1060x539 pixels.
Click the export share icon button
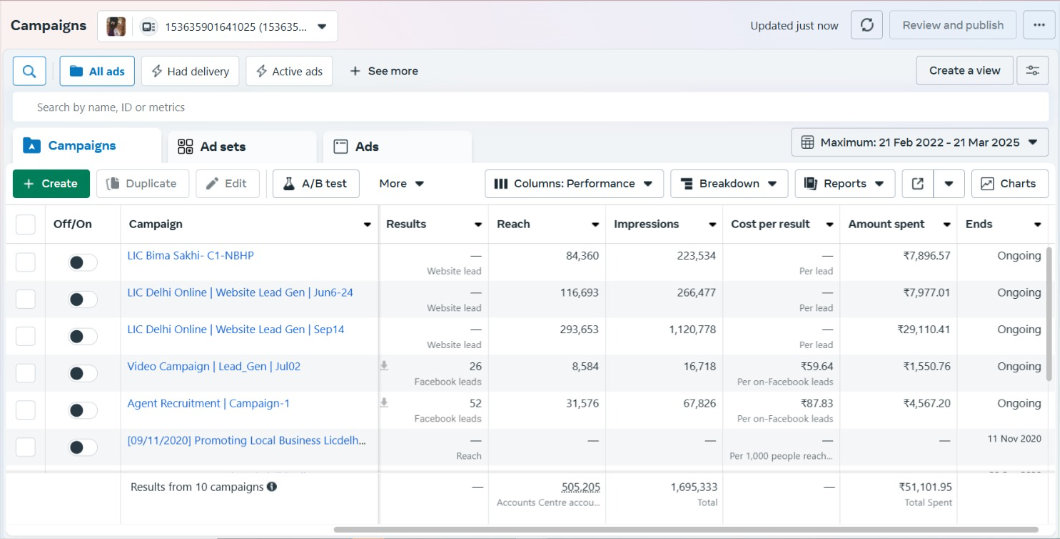(917, 183)
